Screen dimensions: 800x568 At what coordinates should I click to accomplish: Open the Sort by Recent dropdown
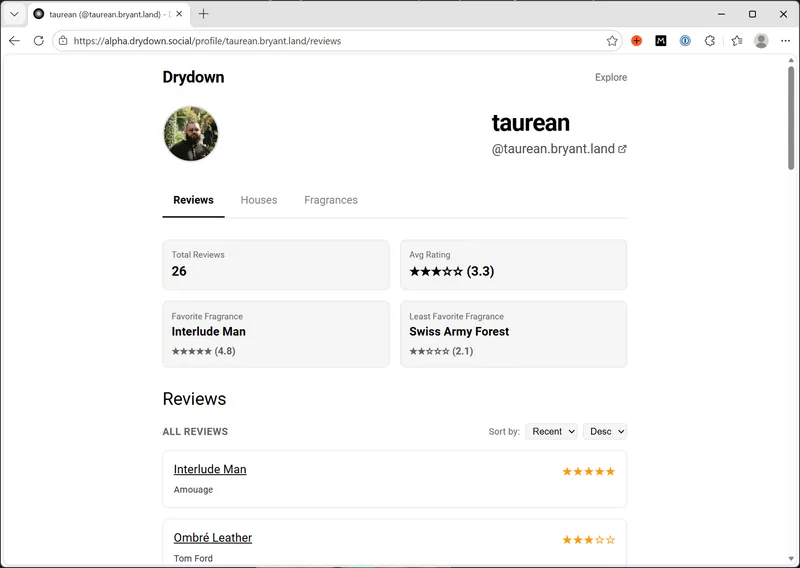click(551, 431)
